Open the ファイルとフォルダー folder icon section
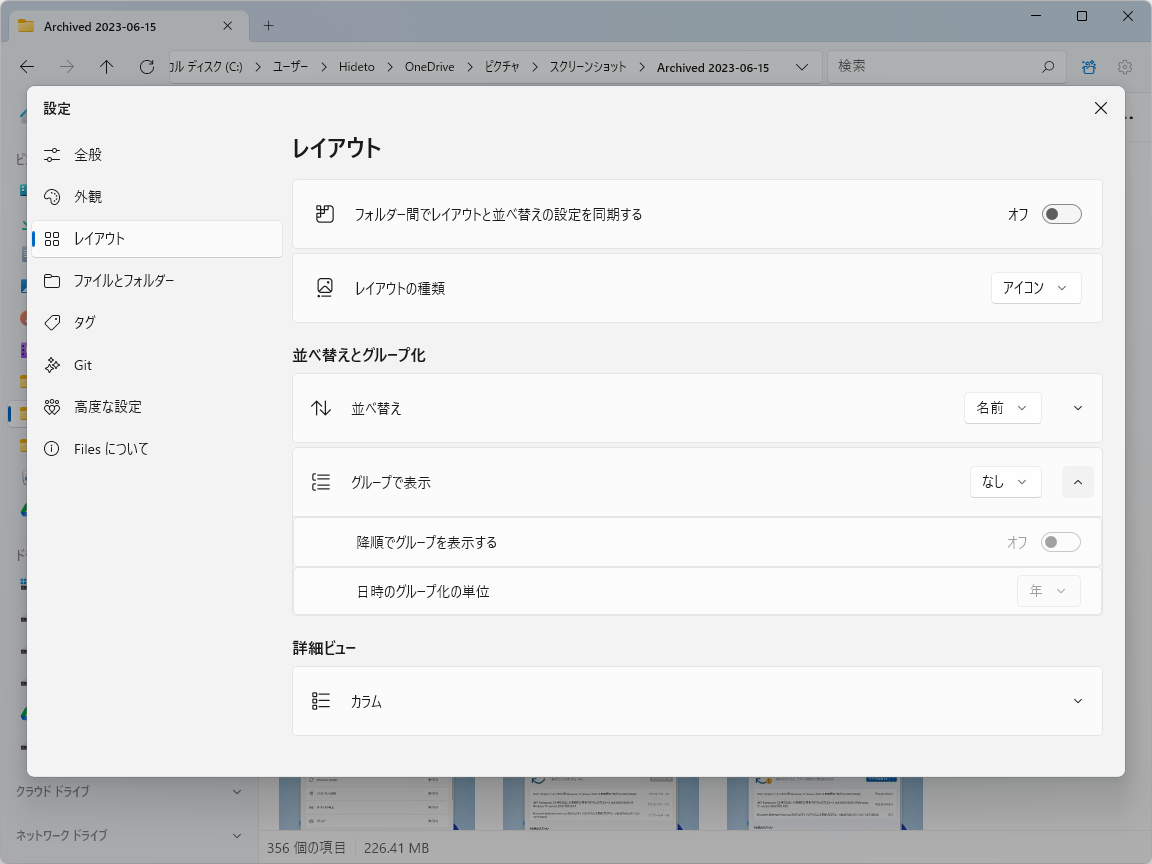 [54, 280]
